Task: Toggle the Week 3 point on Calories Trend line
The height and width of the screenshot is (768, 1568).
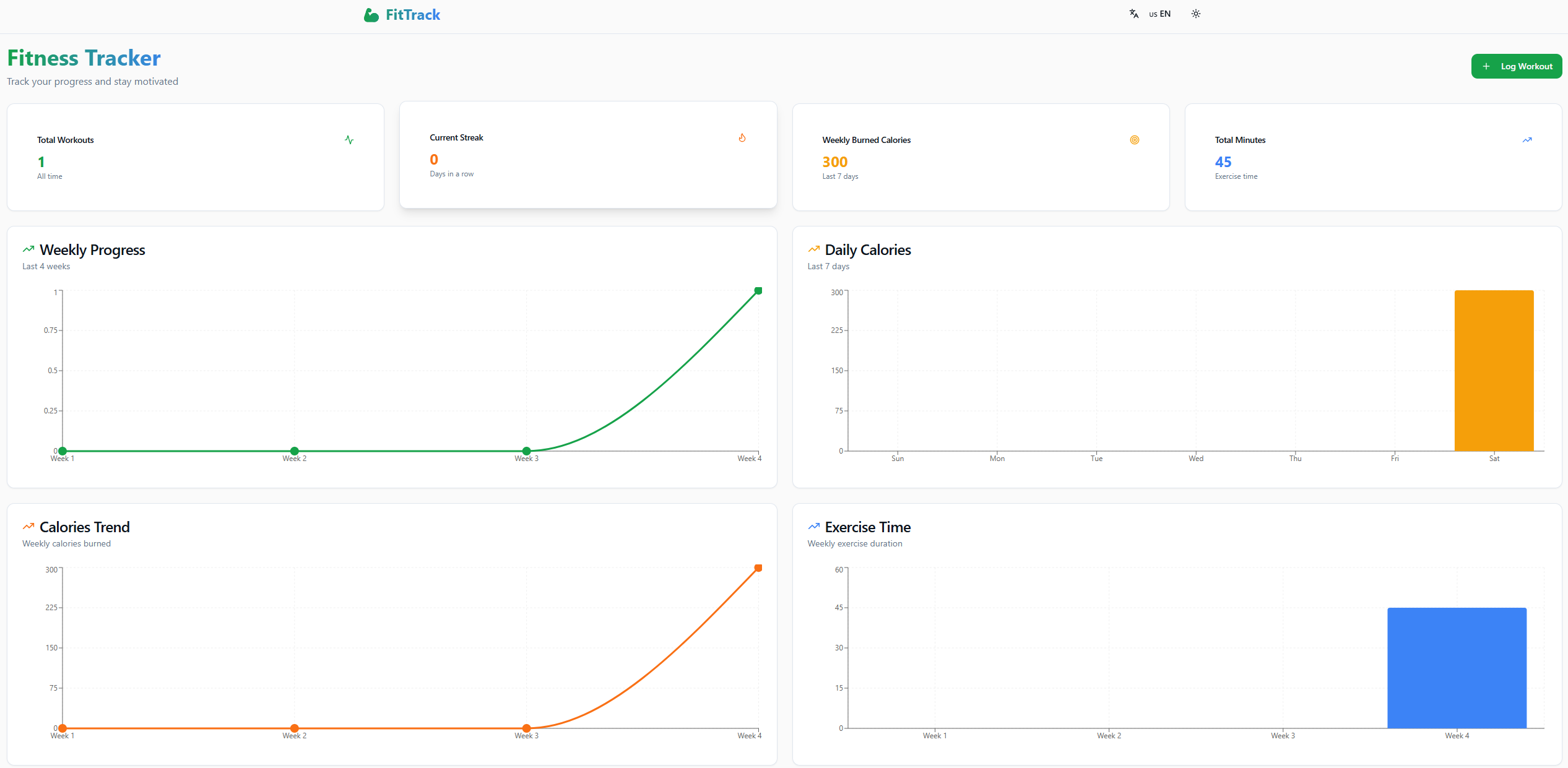Action: pos(526,728)
